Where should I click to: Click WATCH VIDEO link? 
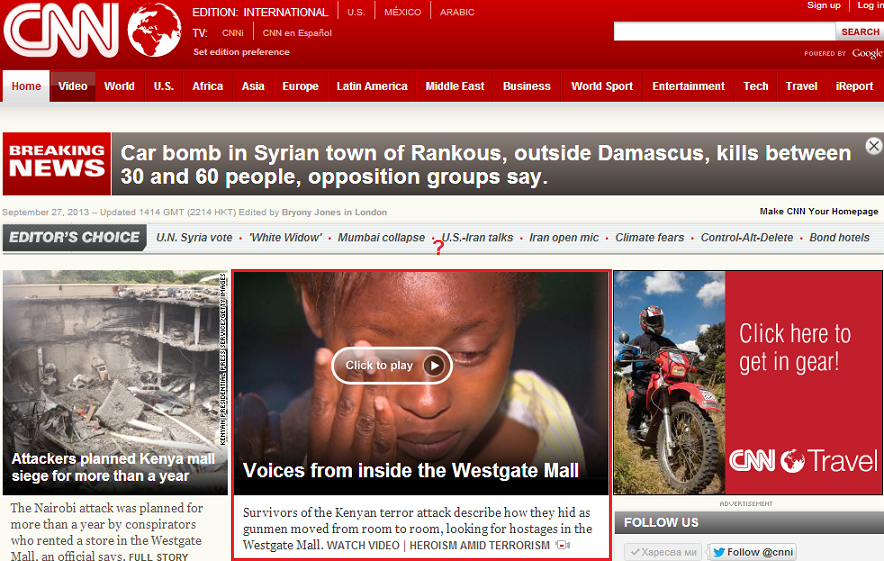point(363,545)
